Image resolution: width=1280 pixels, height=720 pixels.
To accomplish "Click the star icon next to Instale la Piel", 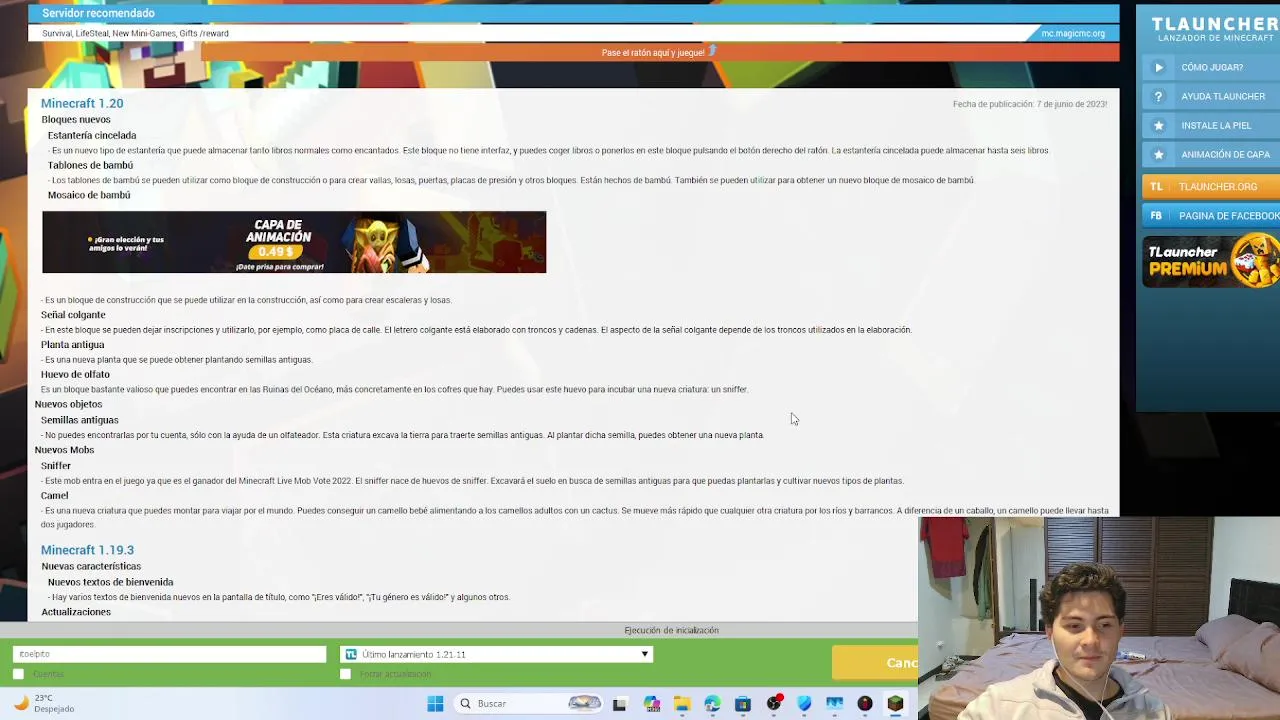I will 1158,126.
